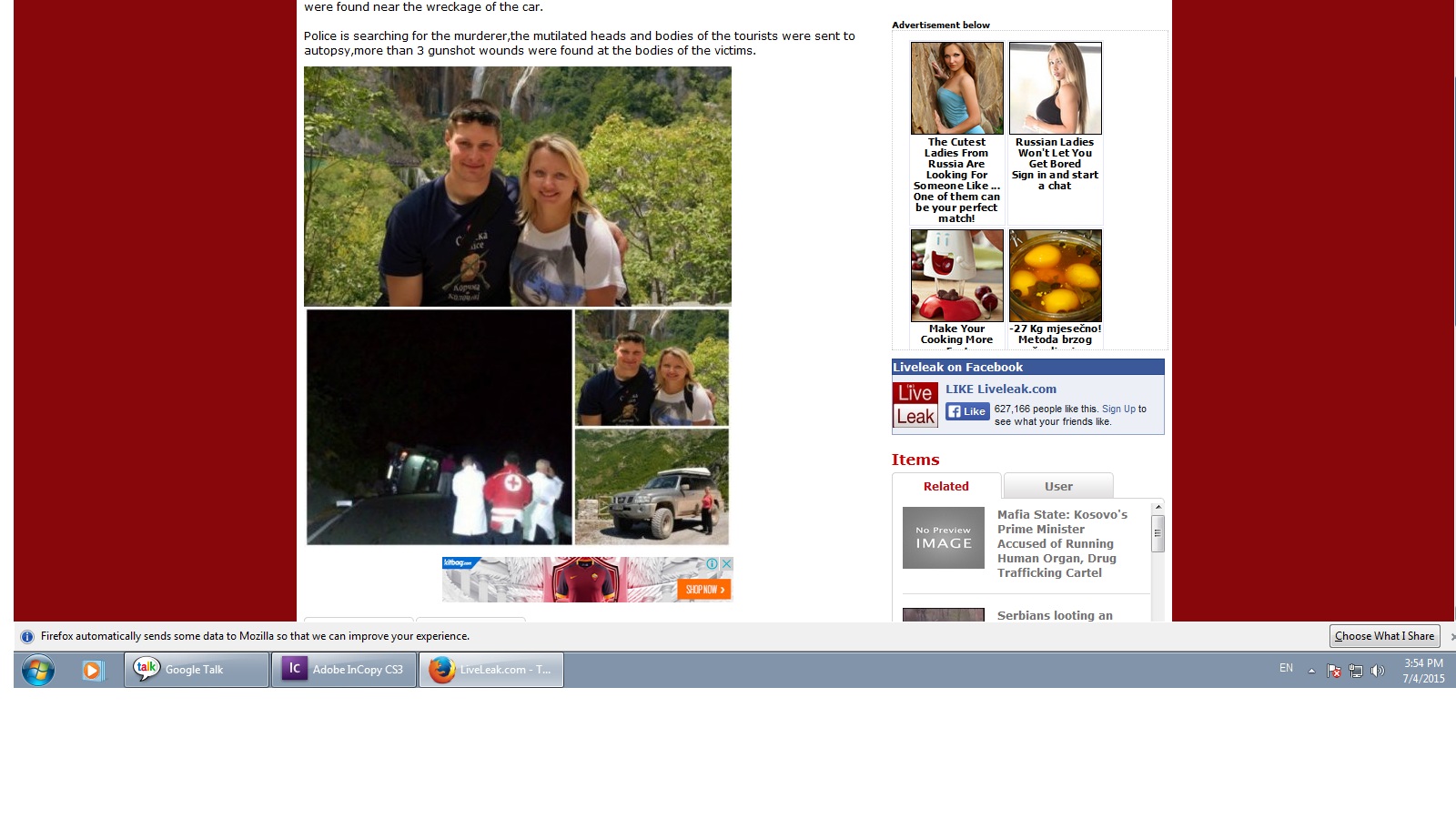This screenshot has height=819, width=1456.
Task: Close the kitbag banner advertisement
Action: pyautogui.click(x=726, y=564)
